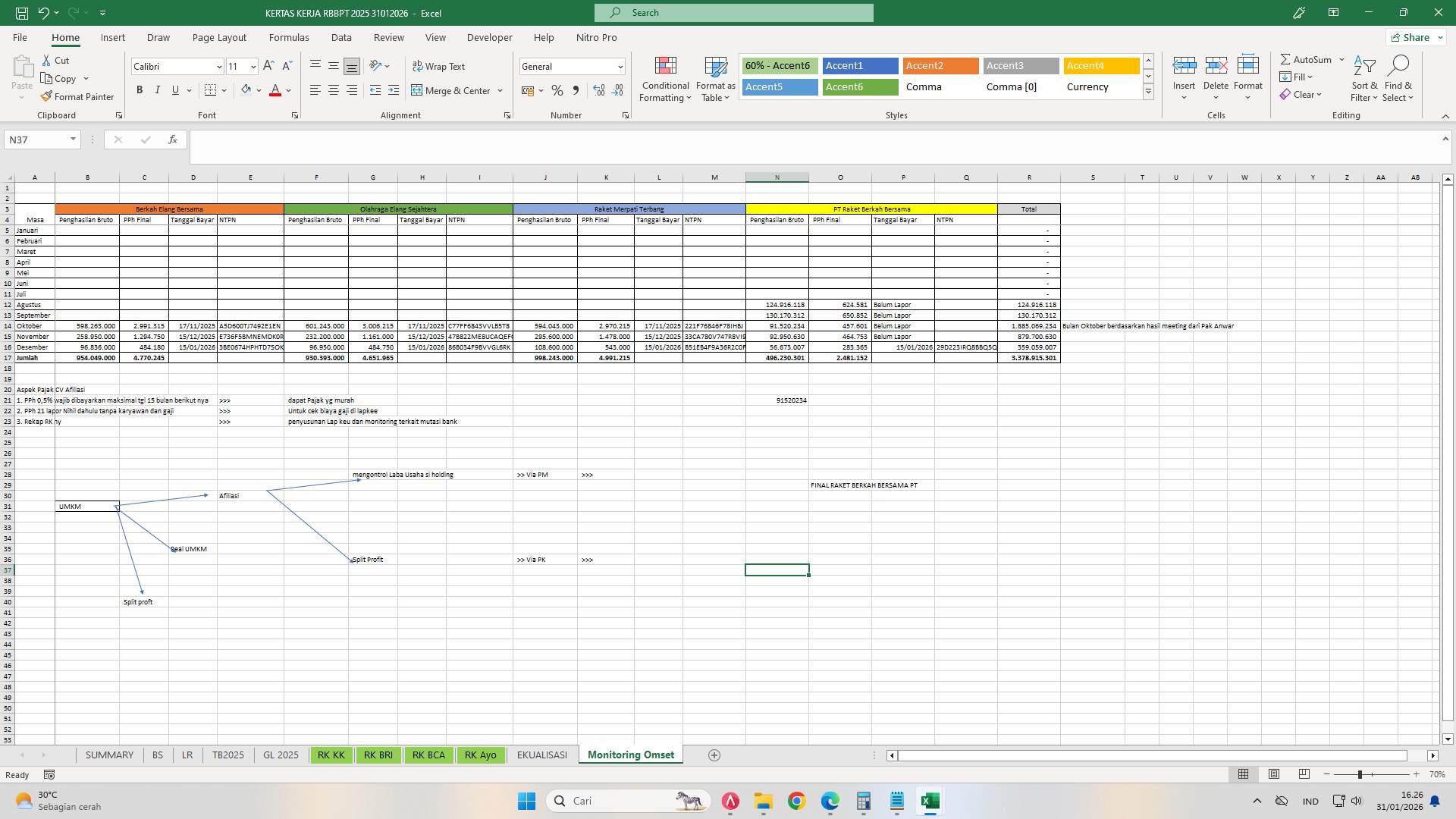Screen dimensions: 1456x819
Task: Open the Merge & Center dropdown arrow
Action: point(500,90)
